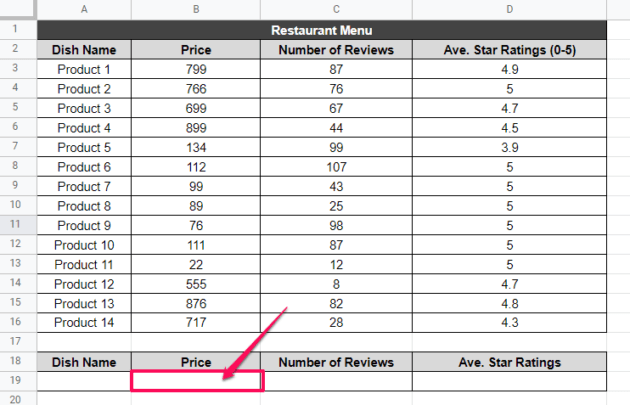
Task: Click the Number of Reviews header cell in row 2
Action: pyautogui.click(x=335, y=49)
